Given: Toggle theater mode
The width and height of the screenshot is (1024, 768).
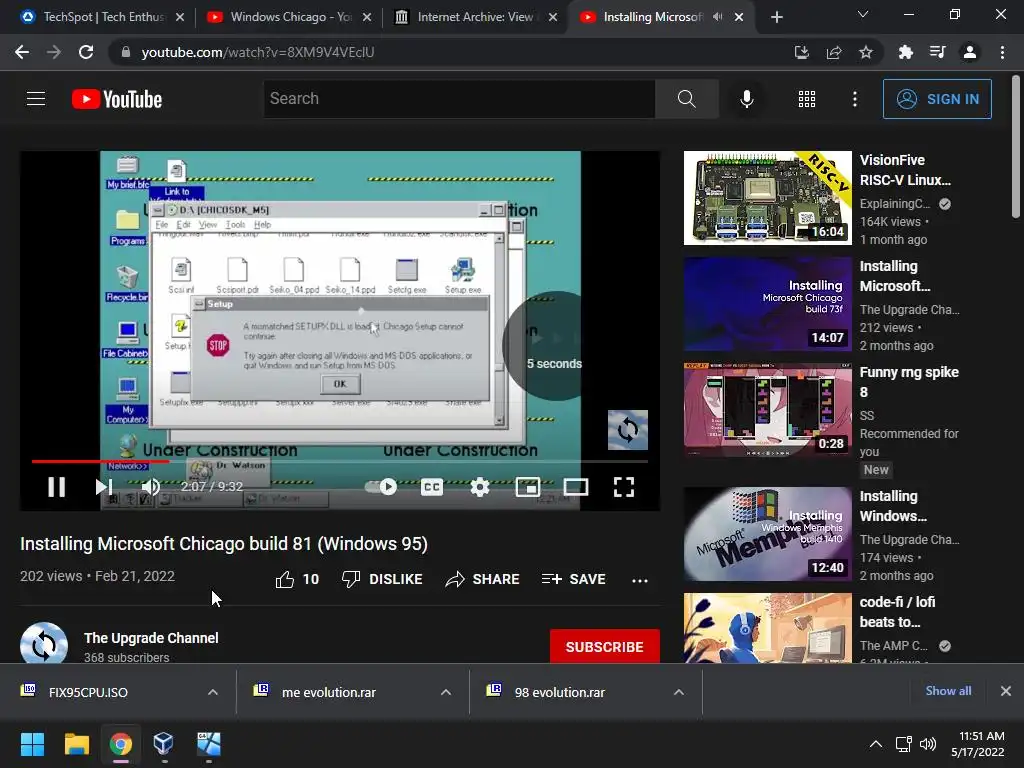Looking at the screenshot, I should [576, 487].
